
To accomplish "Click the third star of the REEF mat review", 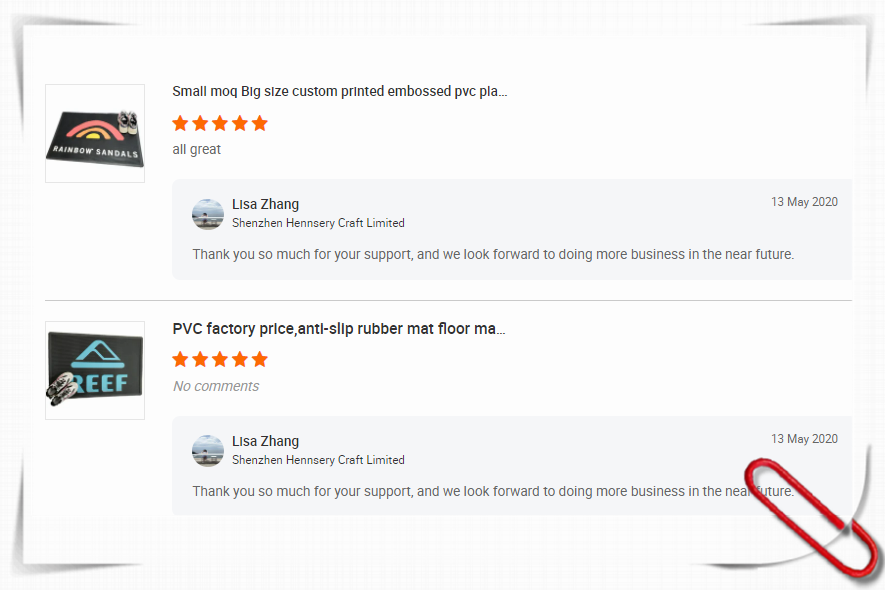I will [x=220, y=360].
